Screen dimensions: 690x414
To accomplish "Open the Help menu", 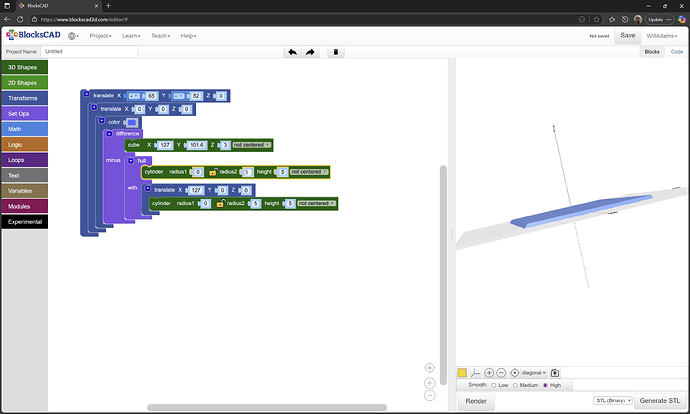I will 188,36.
